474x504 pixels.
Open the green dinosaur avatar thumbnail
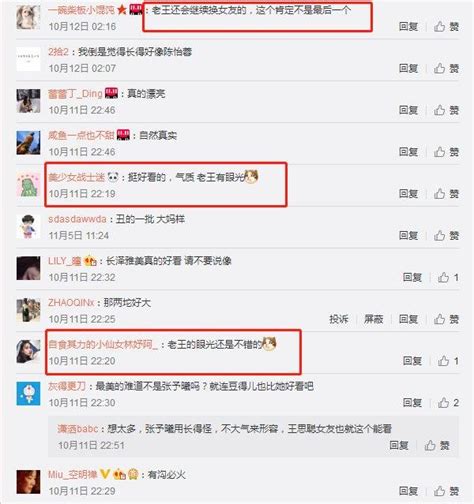[28, 185]
